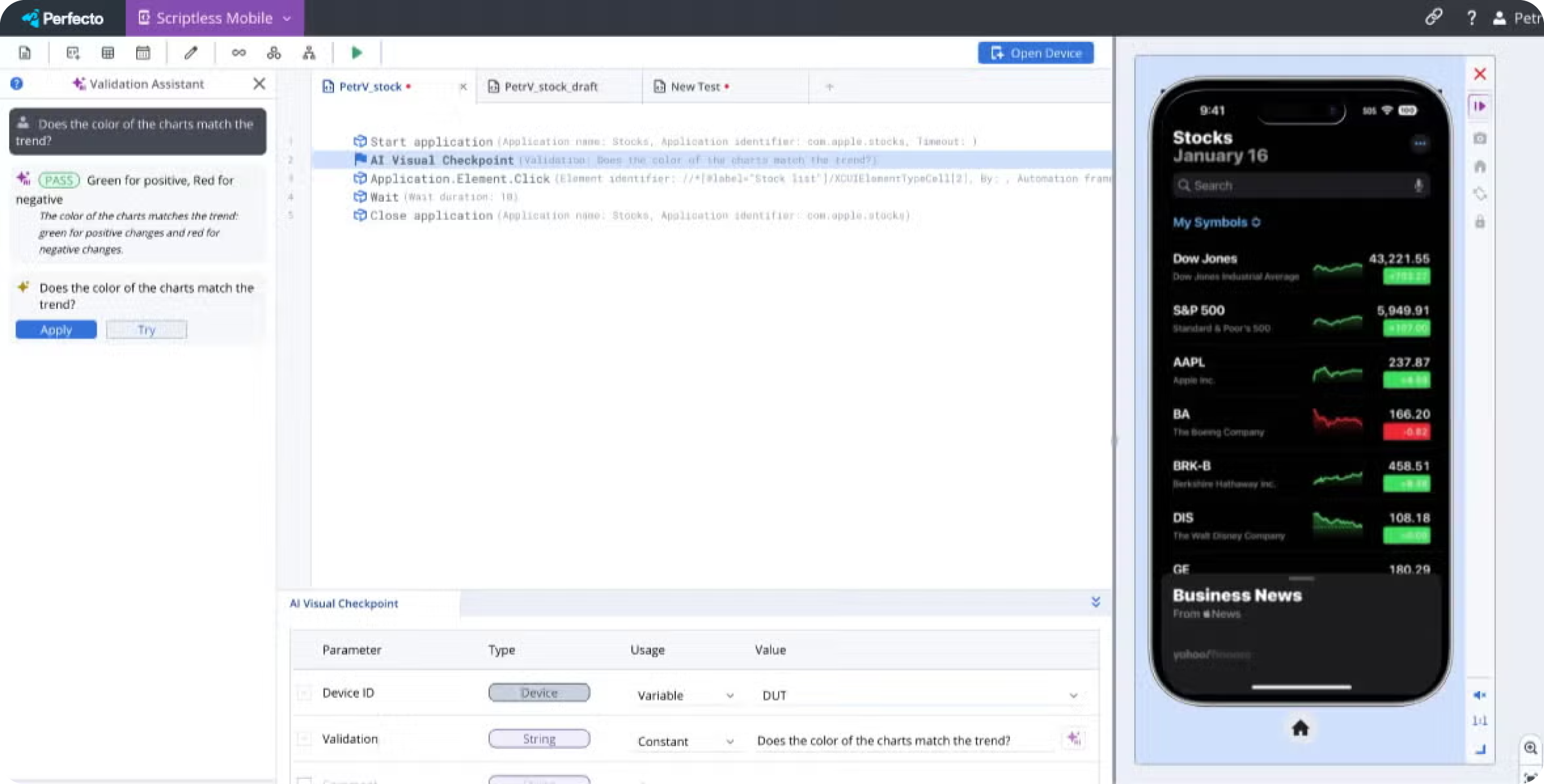Run the test with green play button

357,53
